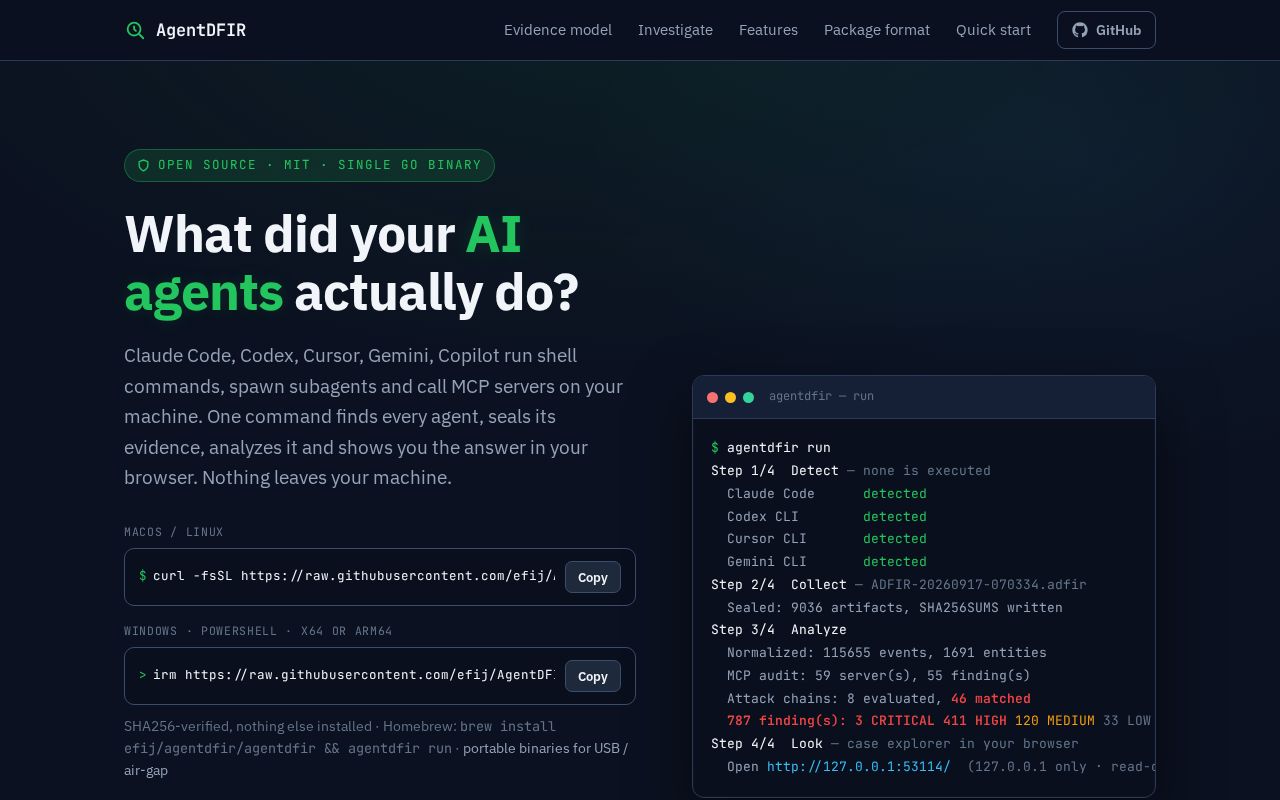The height and width of the screenshot is (800, 1280).
Task: Click the curl -fsSL command text
Action: tap(354, 576)
